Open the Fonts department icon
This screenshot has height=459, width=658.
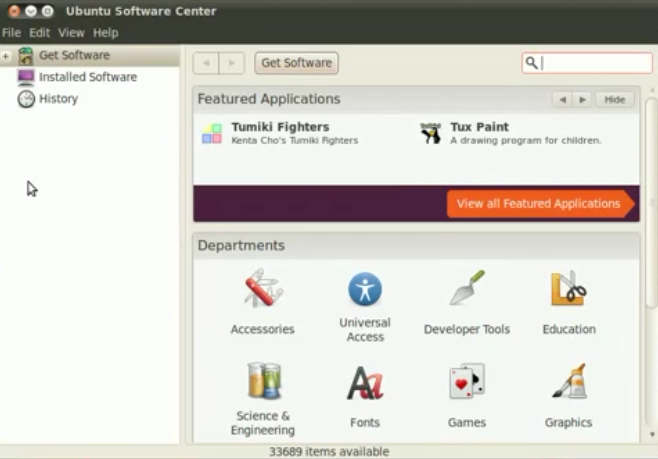365,382
